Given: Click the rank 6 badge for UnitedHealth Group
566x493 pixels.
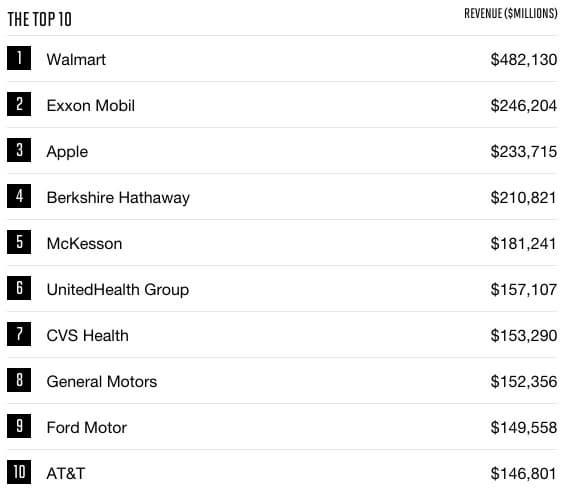Looking at the screenshot, I should tap(19, 288).
